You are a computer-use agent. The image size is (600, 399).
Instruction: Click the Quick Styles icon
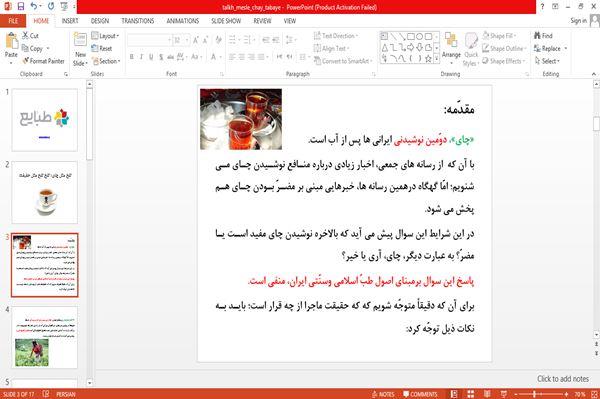471,40
